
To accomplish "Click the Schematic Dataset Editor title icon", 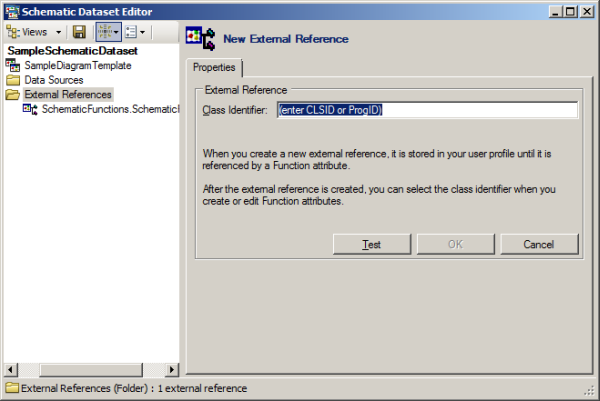I will point(12,11).
